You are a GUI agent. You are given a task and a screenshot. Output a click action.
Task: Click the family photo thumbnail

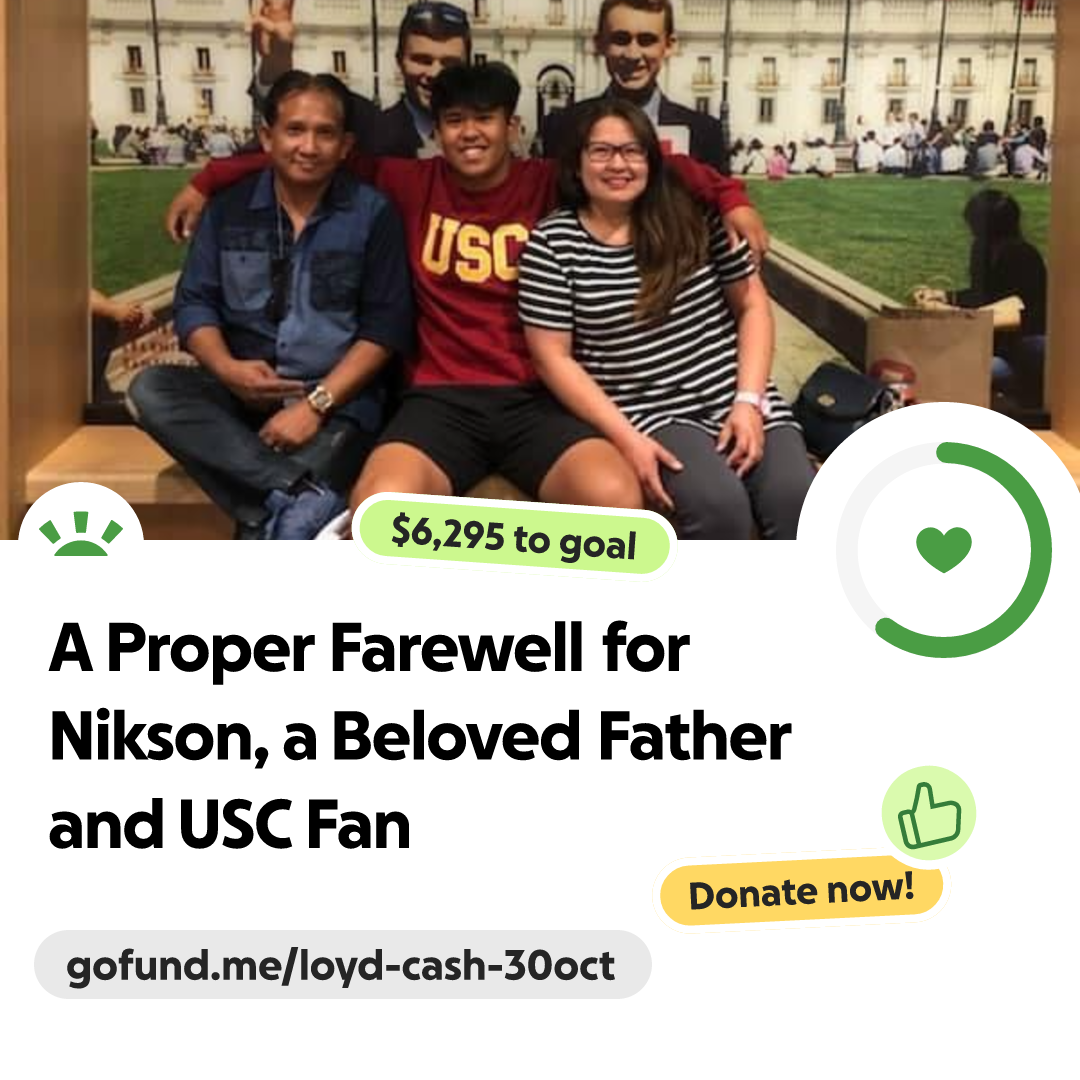[x=540, y=269]
